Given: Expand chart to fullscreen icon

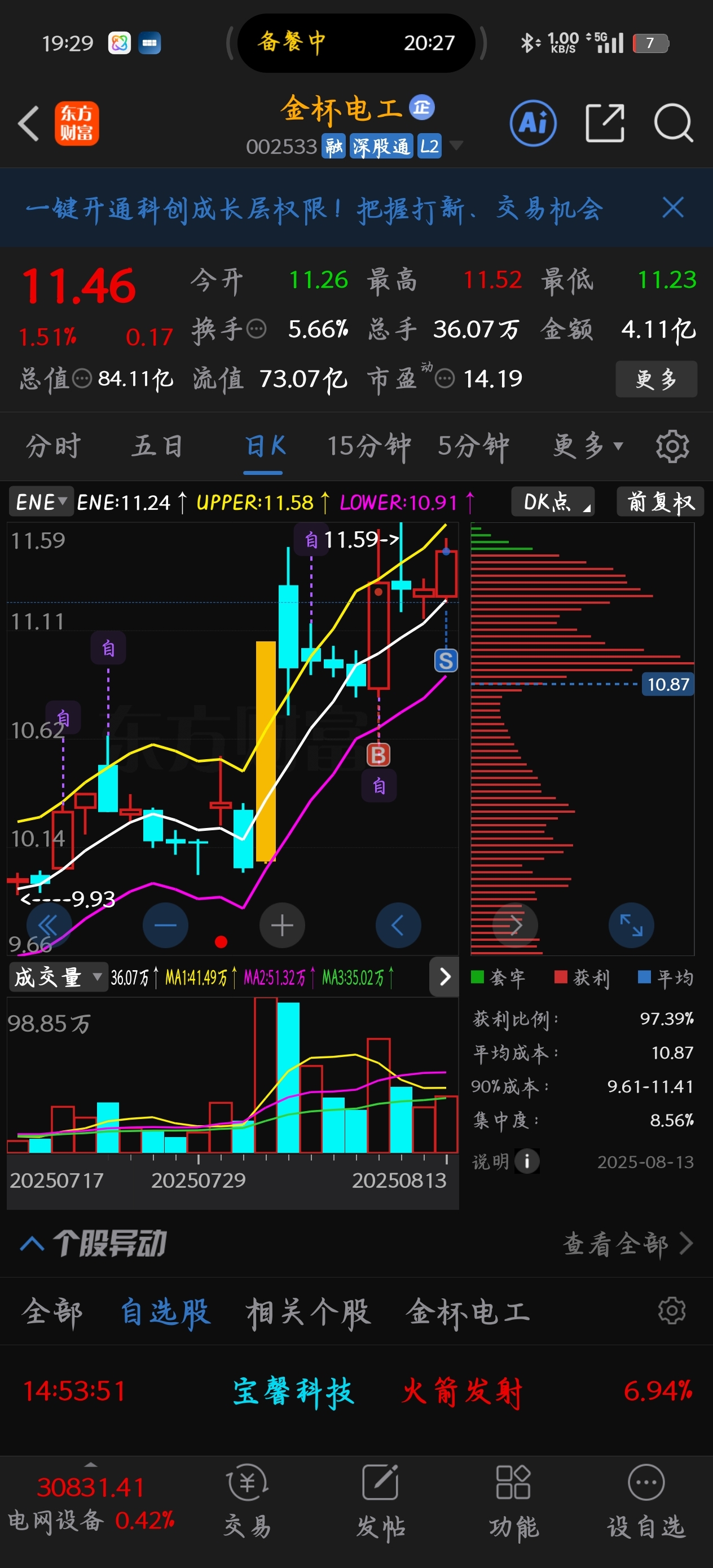Looking at the screenshot, I should pos(631,925).
